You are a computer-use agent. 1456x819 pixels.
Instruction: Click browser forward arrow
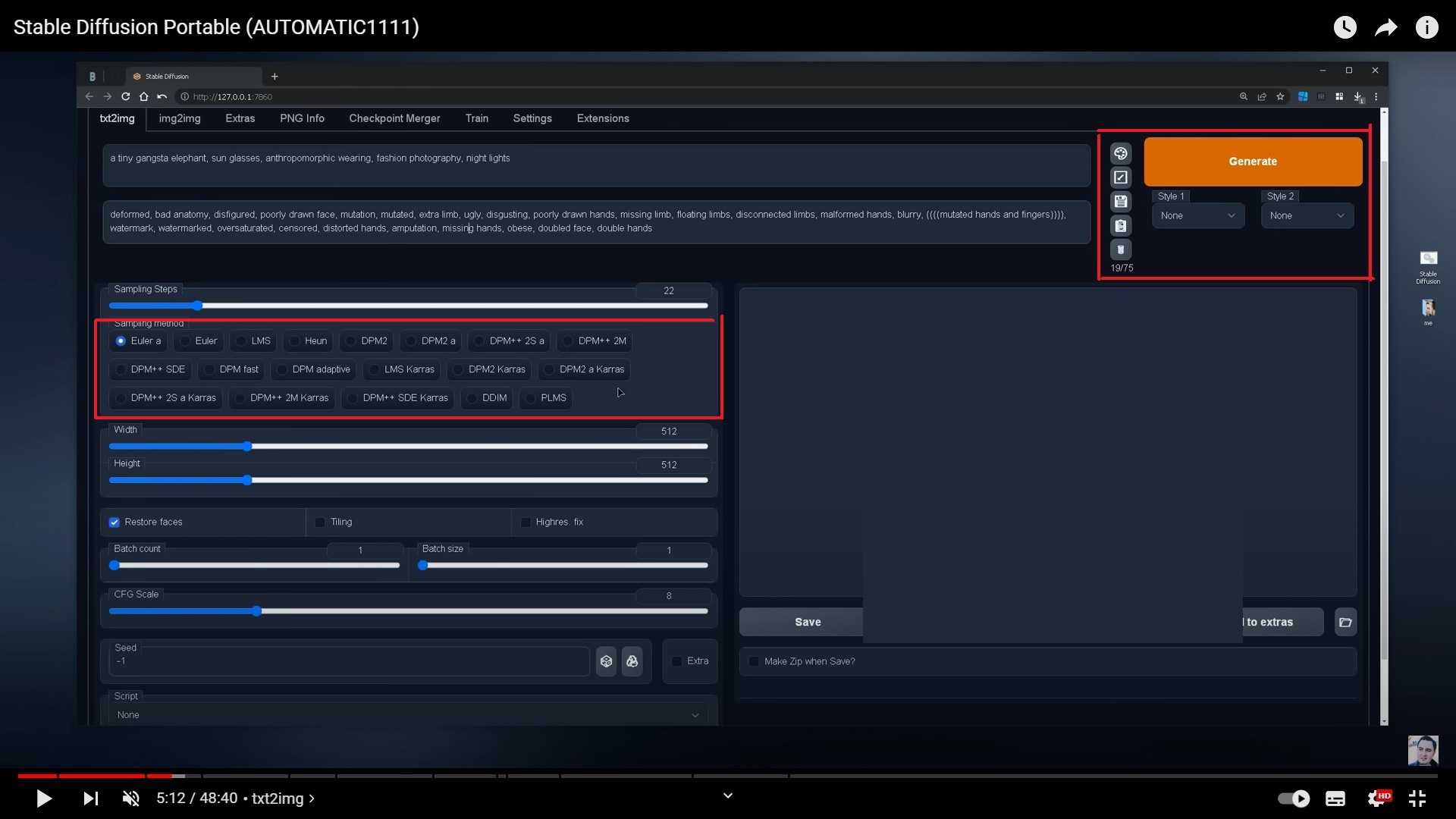coord(107,96)
